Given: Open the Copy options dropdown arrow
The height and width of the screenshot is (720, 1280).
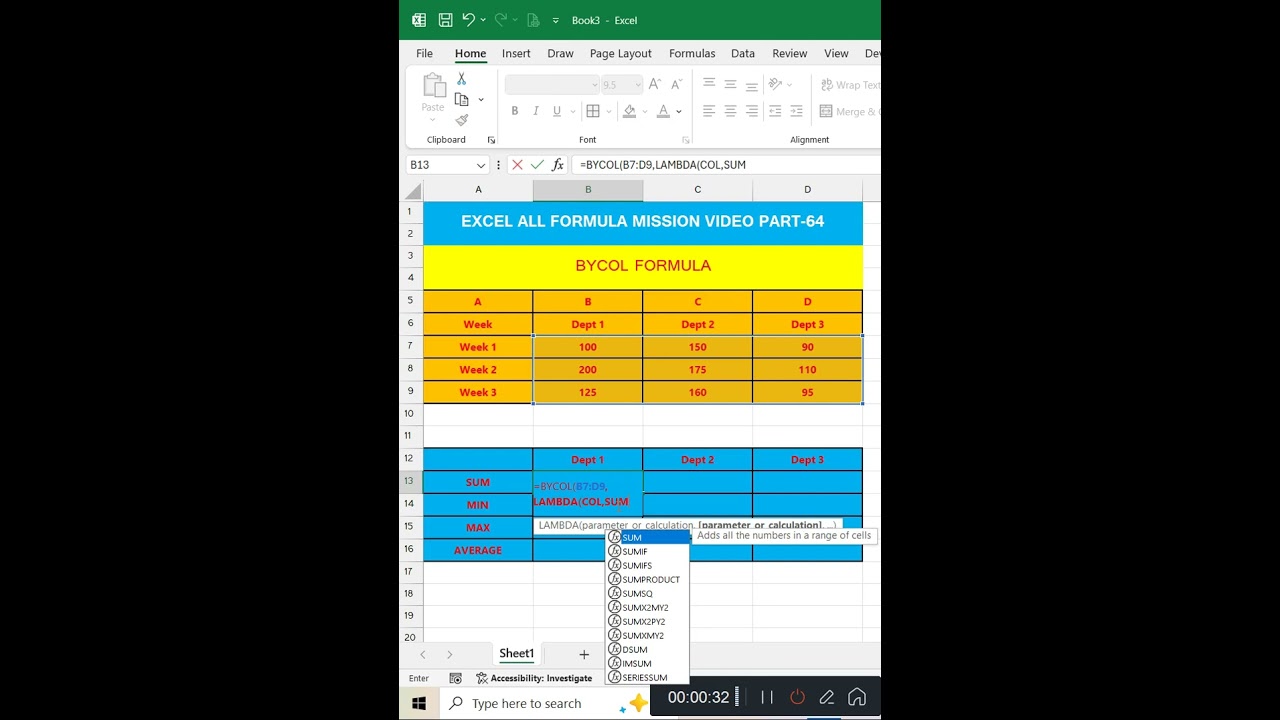Looking at the screenshot, I should [x=481, y=99].
